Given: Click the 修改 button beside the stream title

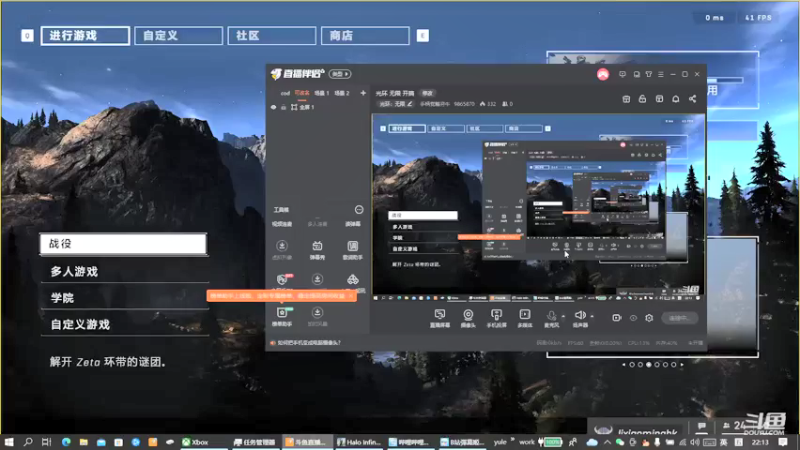Looking at the screenshot, I should click(427, 93).
